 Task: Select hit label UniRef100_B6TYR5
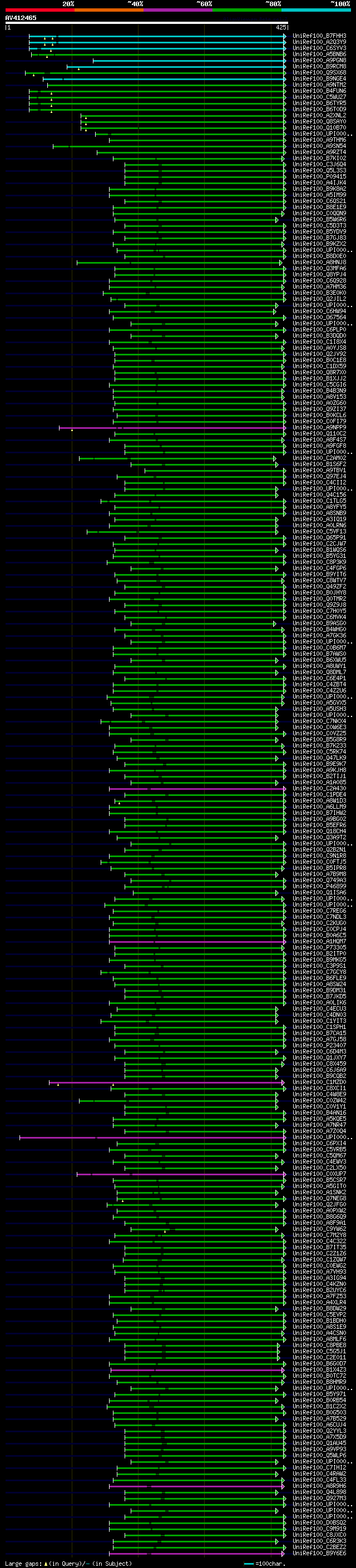319,103
